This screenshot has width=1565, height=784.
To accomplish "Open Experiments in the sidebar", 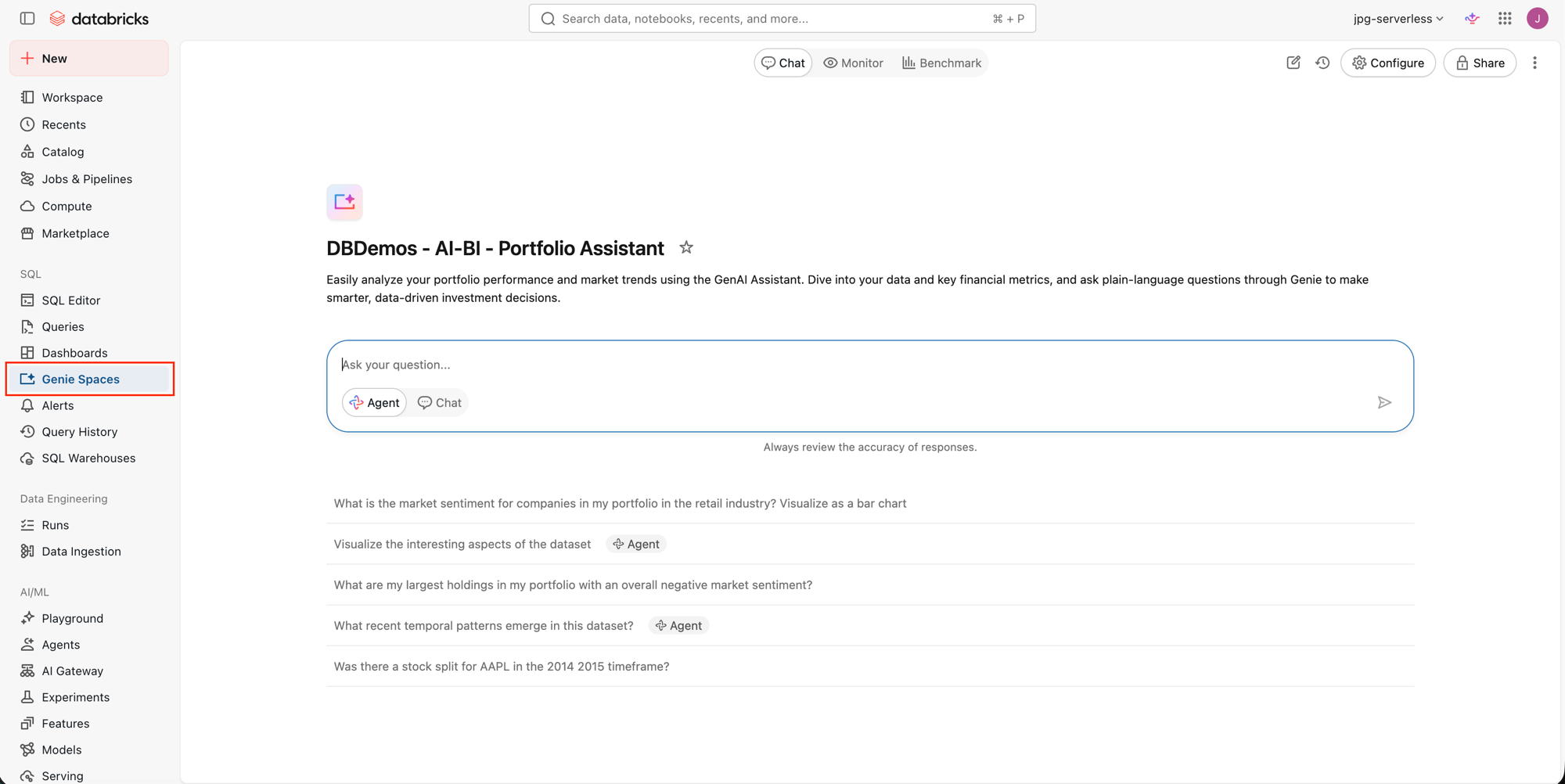I will [x=89, y=697].
